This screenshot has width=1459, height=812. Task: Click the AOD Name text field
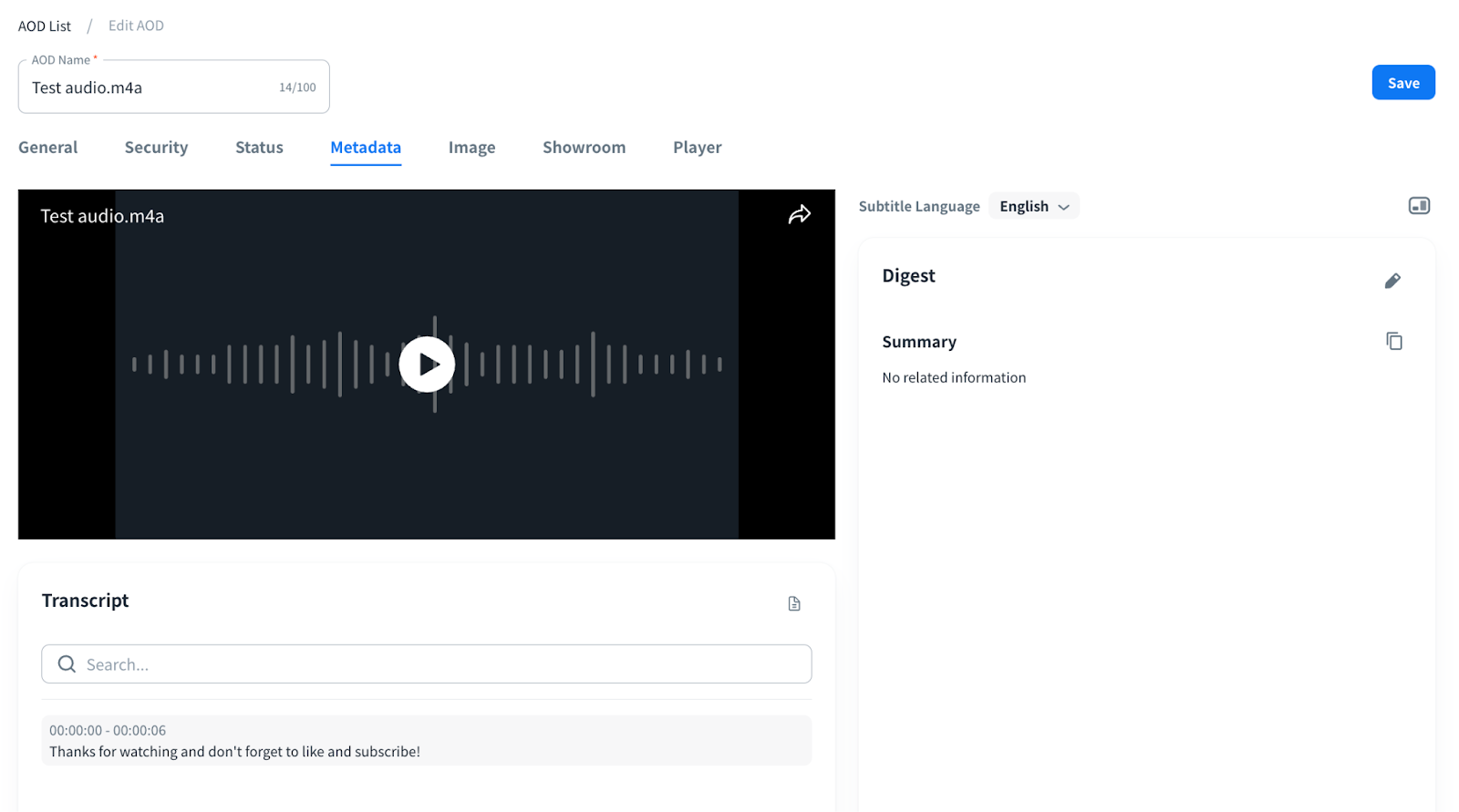(150, 88)
